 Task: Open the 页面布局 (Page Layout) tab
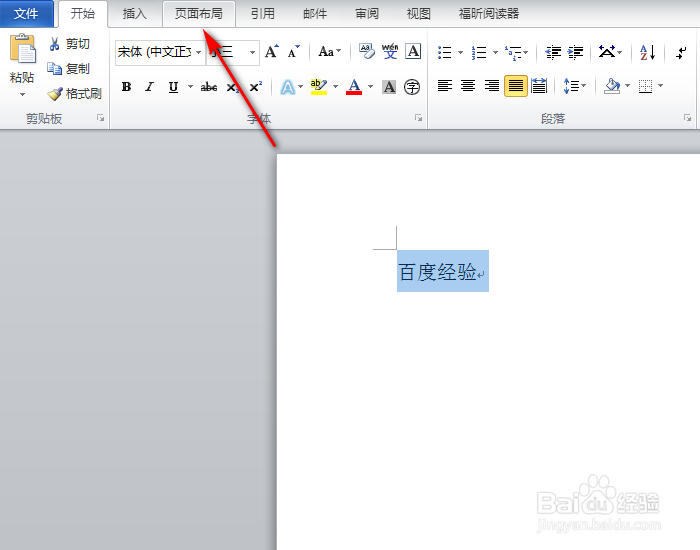(x=199, y=14)
